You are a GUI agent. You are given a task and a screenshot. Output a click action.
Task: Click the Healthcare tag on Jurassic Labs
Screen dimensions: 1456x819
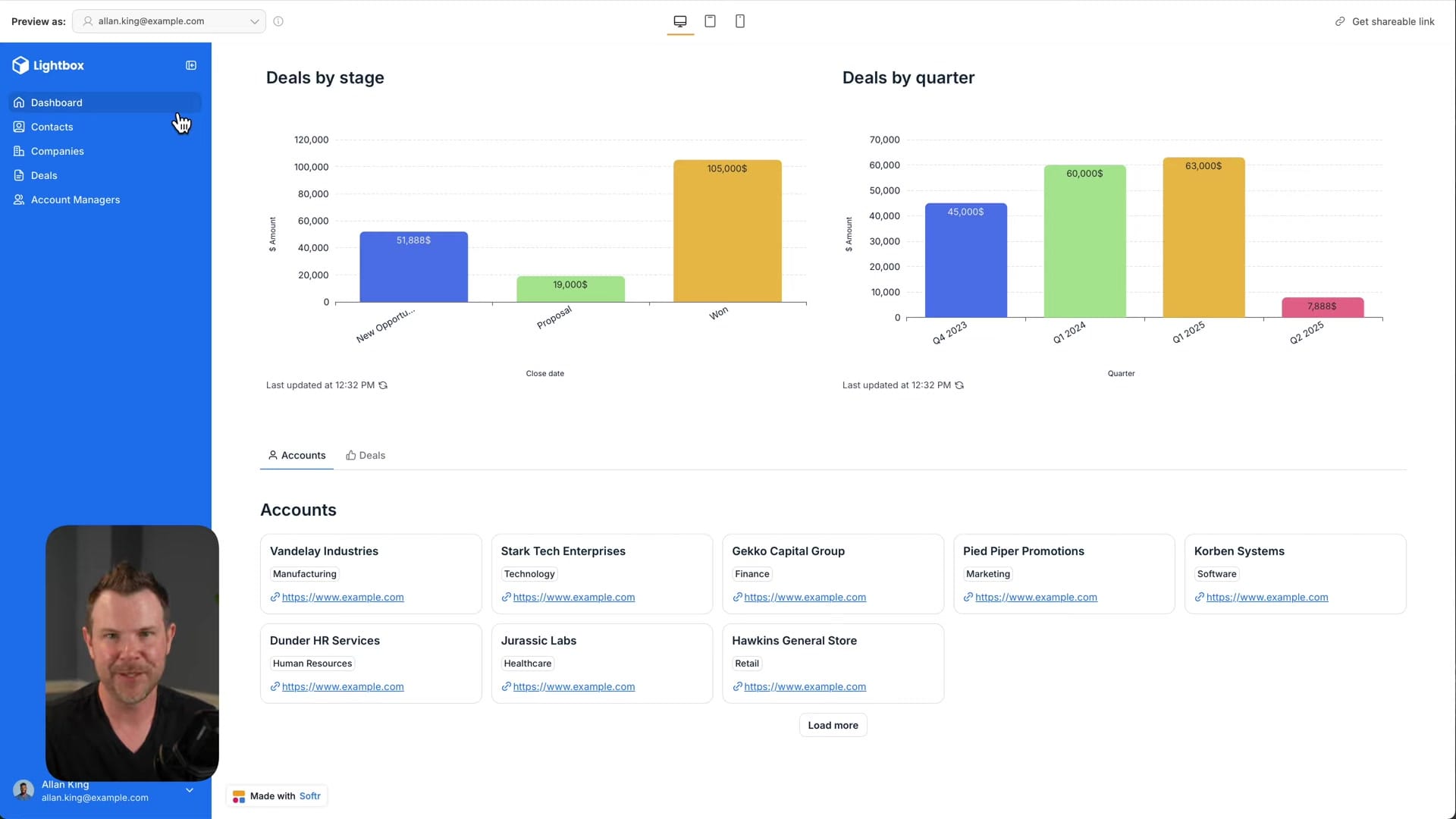[x=527, y=664]
